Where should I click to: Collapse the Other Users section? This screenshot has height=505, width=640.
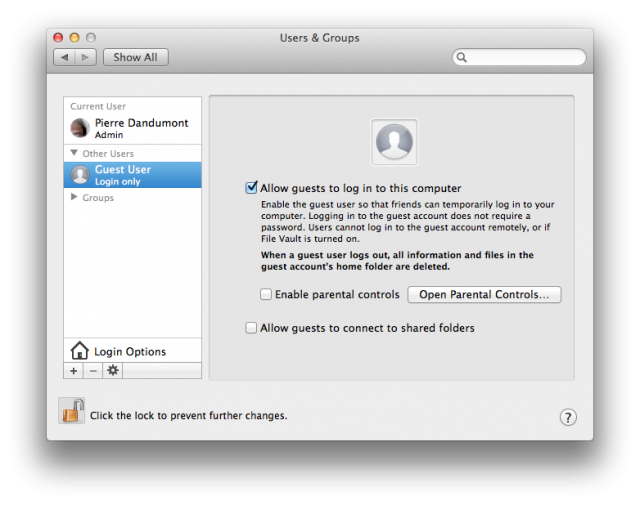(74, 153)
